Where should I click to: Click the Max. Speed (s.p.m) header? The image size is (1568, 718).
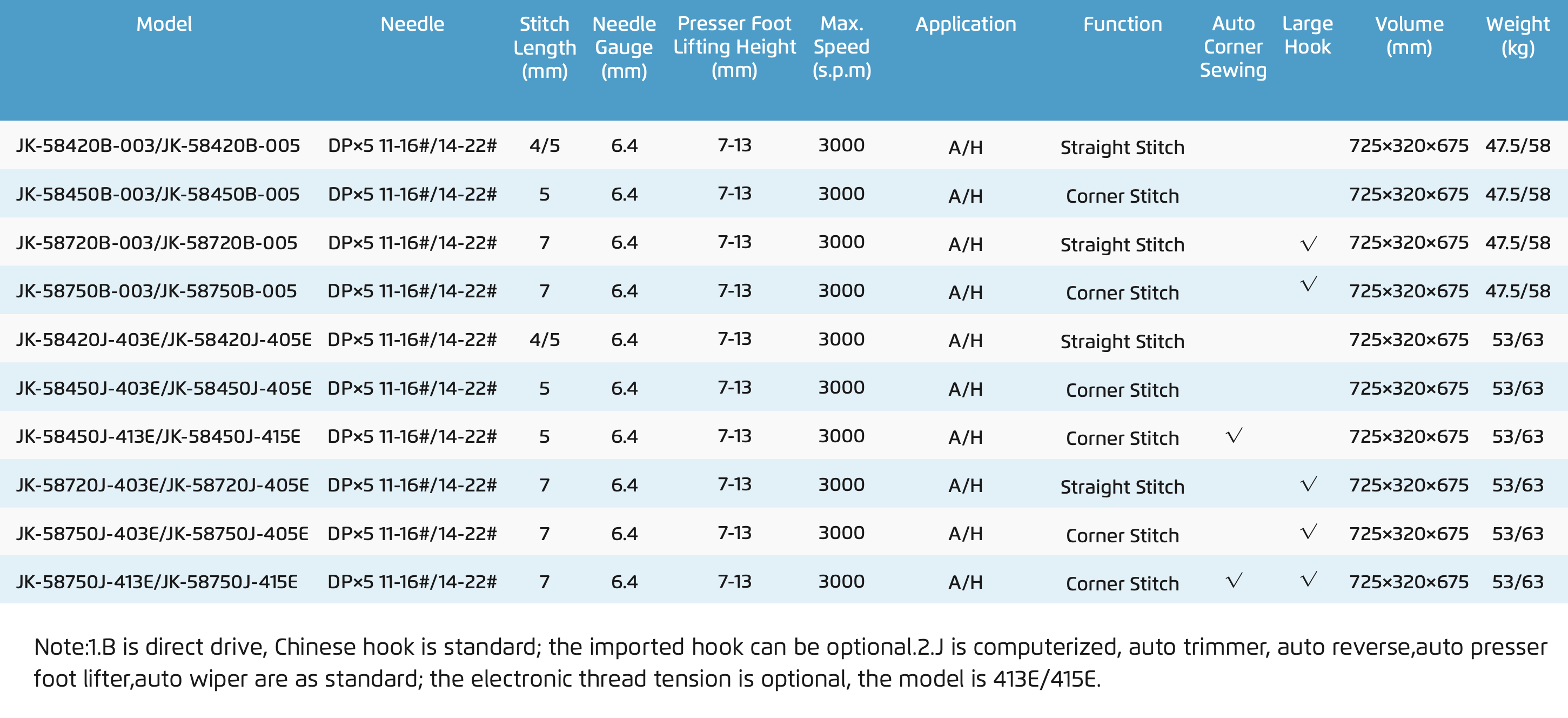pos(841,47)
